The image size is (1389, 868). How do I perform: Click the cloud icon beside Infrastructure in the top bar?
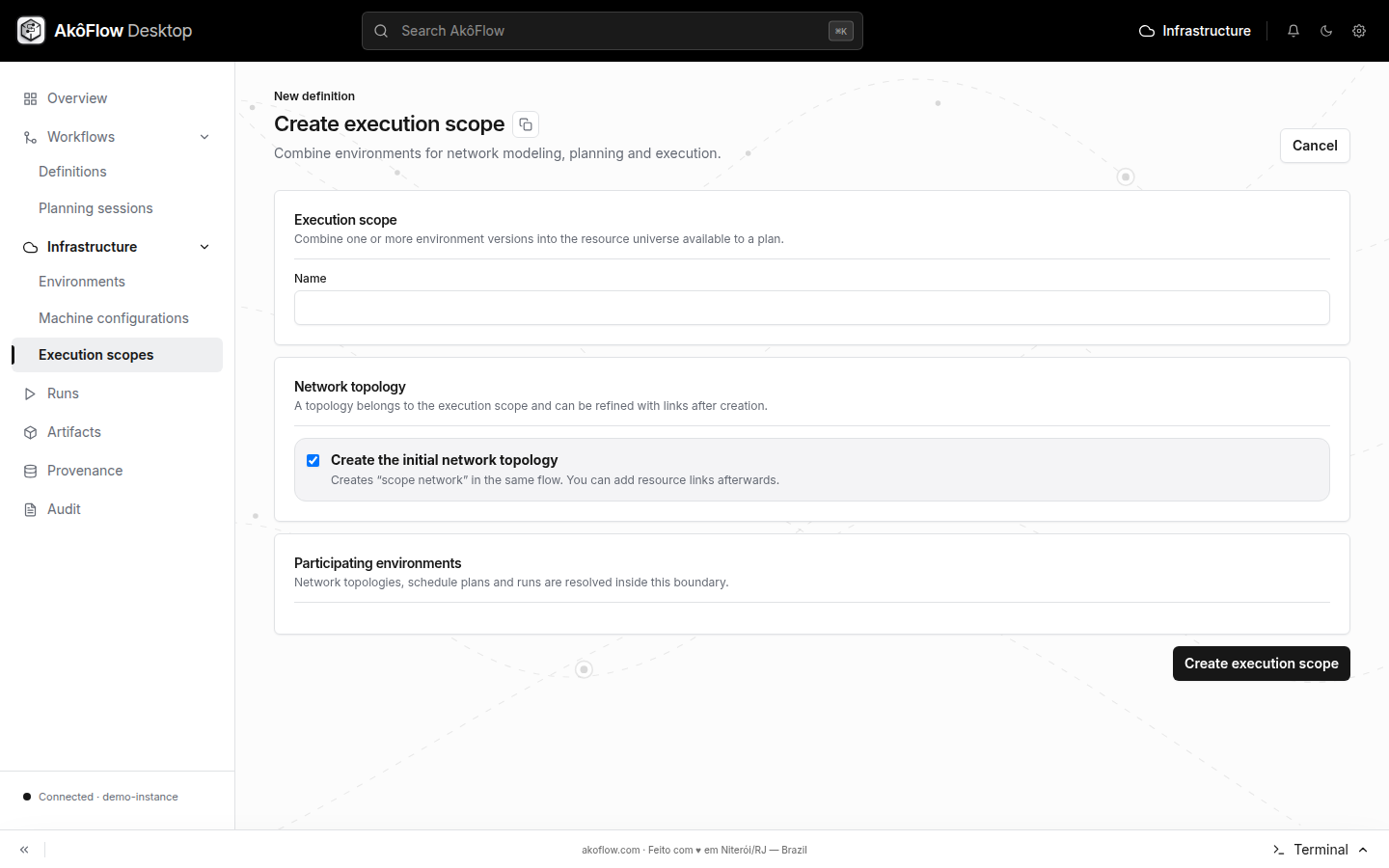1147,31
